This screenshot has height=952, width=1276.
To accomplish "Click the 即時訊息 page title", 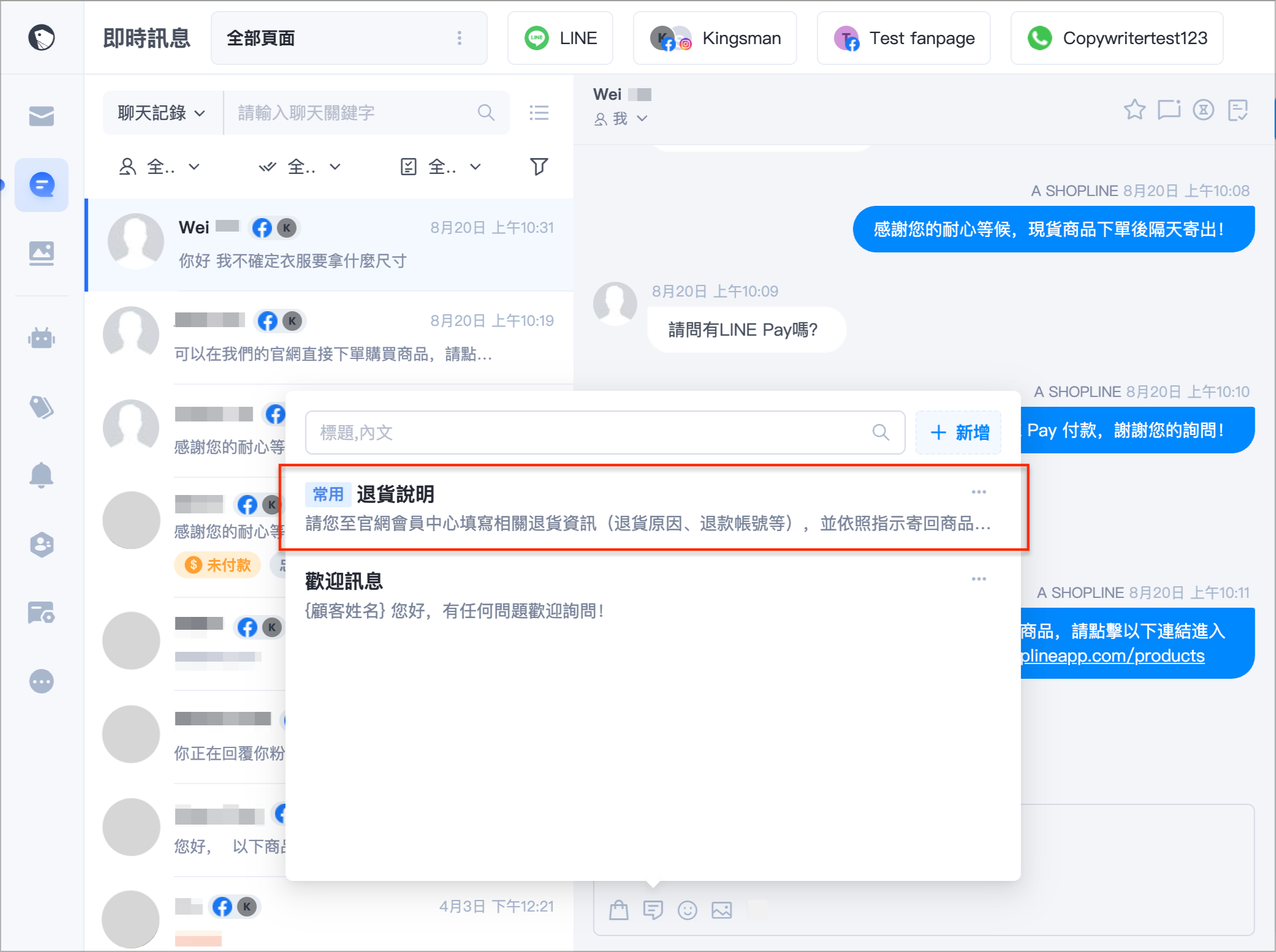I will pos(146,38).
